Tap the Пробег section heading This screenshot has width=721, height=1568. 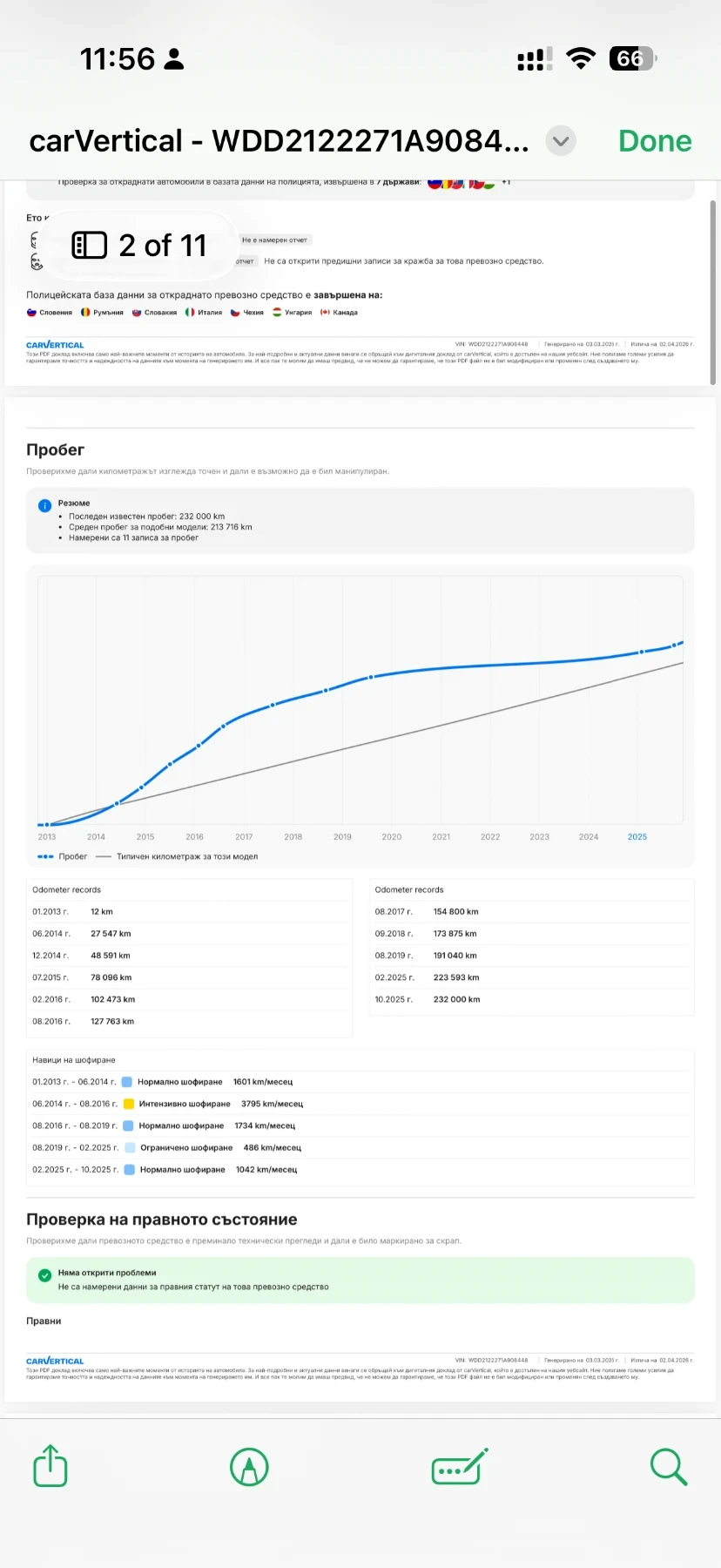(x=56, y=450)
